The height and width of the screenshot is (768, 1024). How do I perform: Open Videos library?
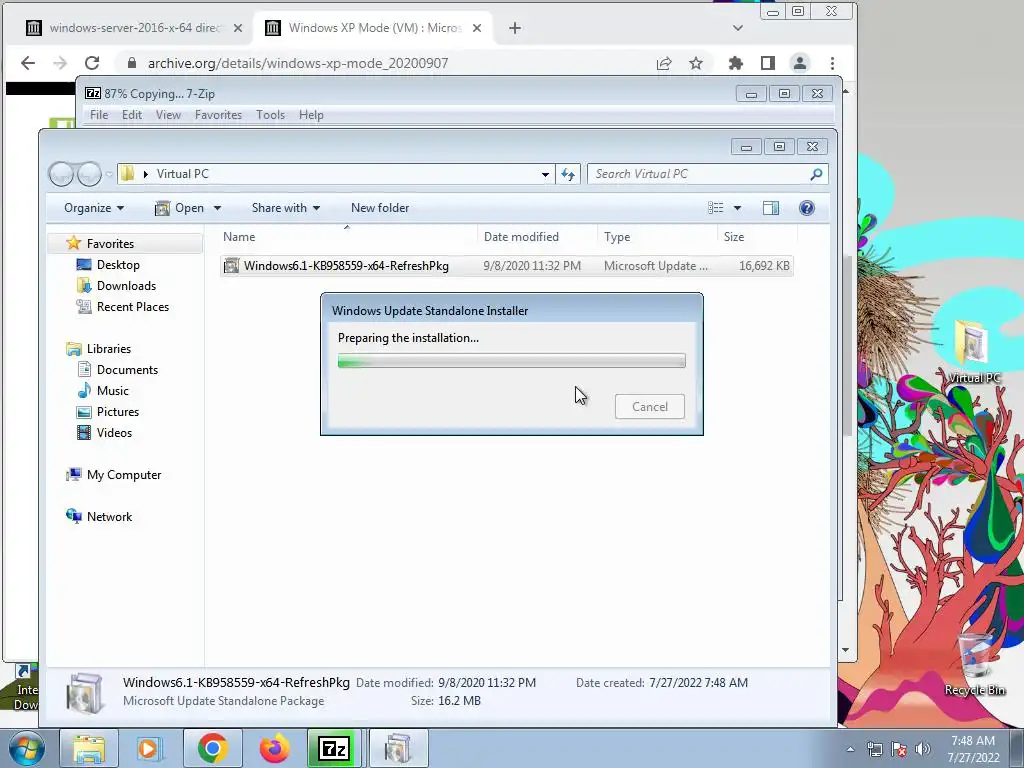click(114, 432)
